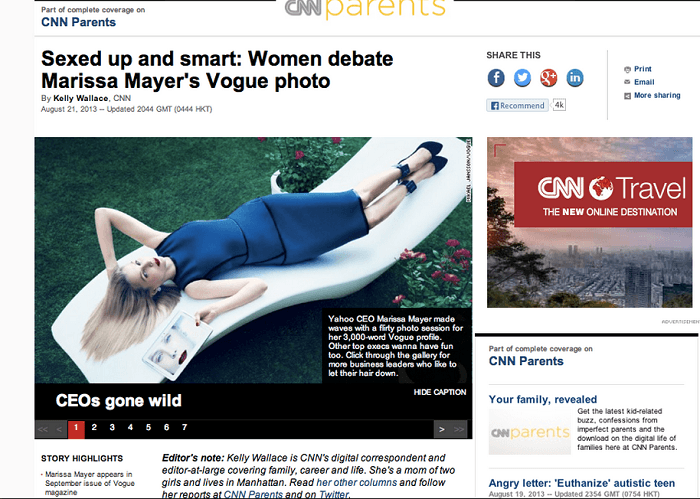Hide the gallery caption
Viewport: 700px width, 499px height.
440,392
